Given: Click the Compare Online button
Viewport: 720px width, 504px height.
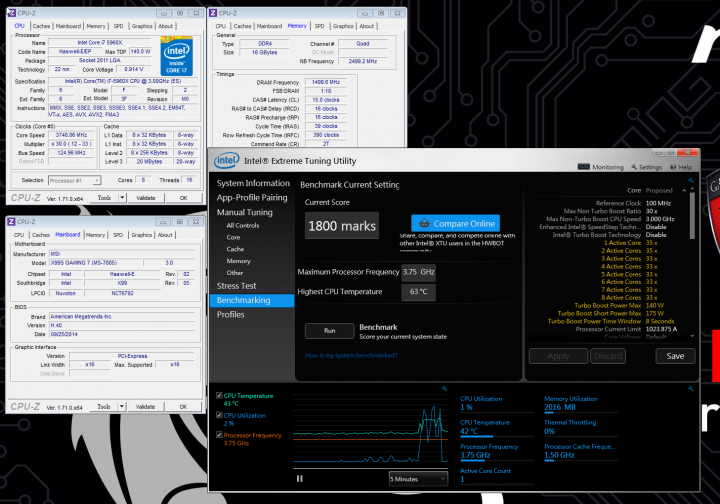Looking at the screenshot, I should [456, 224].
